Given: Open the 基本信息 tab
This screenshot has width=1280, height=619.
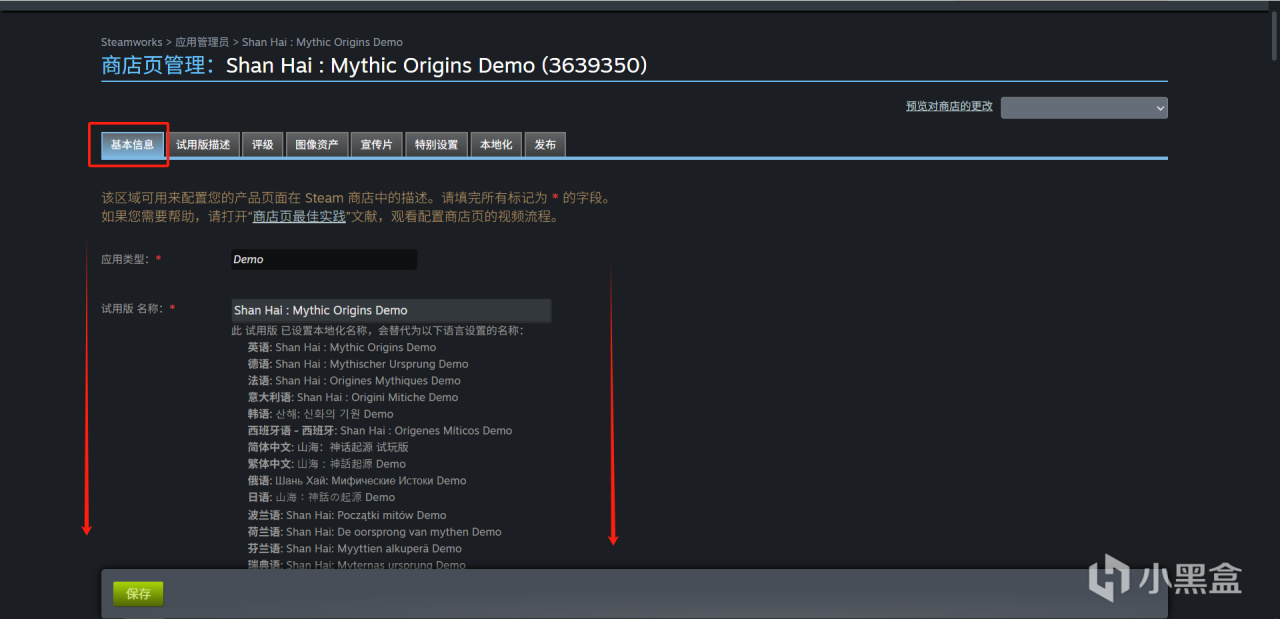Looking at the screenshot, I should click(x=132, y=145).
